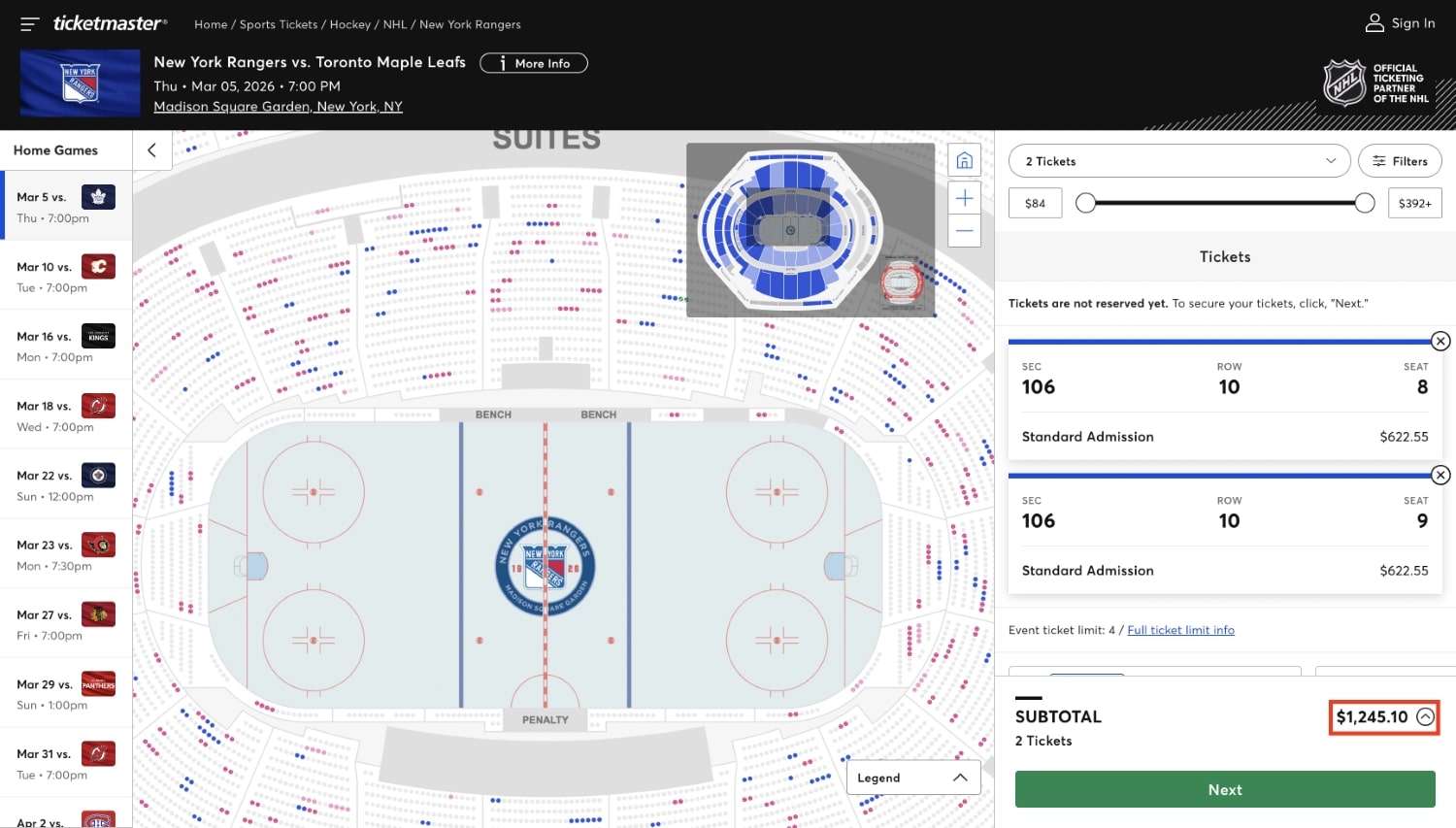Click the Blackhawks team logo for Mar 27
The image size is (1456, 828).
coord(98,614)
